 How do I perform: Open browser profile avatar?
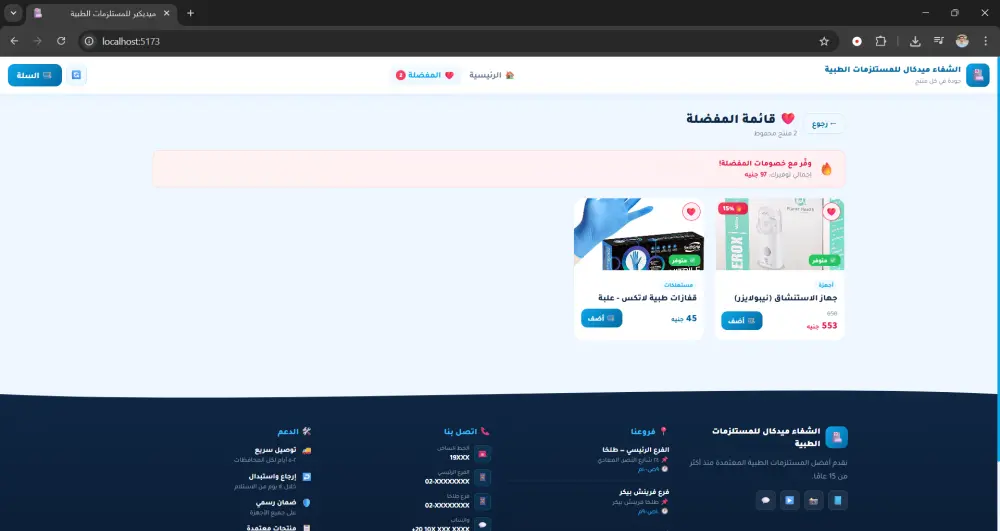click(x=962, y=41)
